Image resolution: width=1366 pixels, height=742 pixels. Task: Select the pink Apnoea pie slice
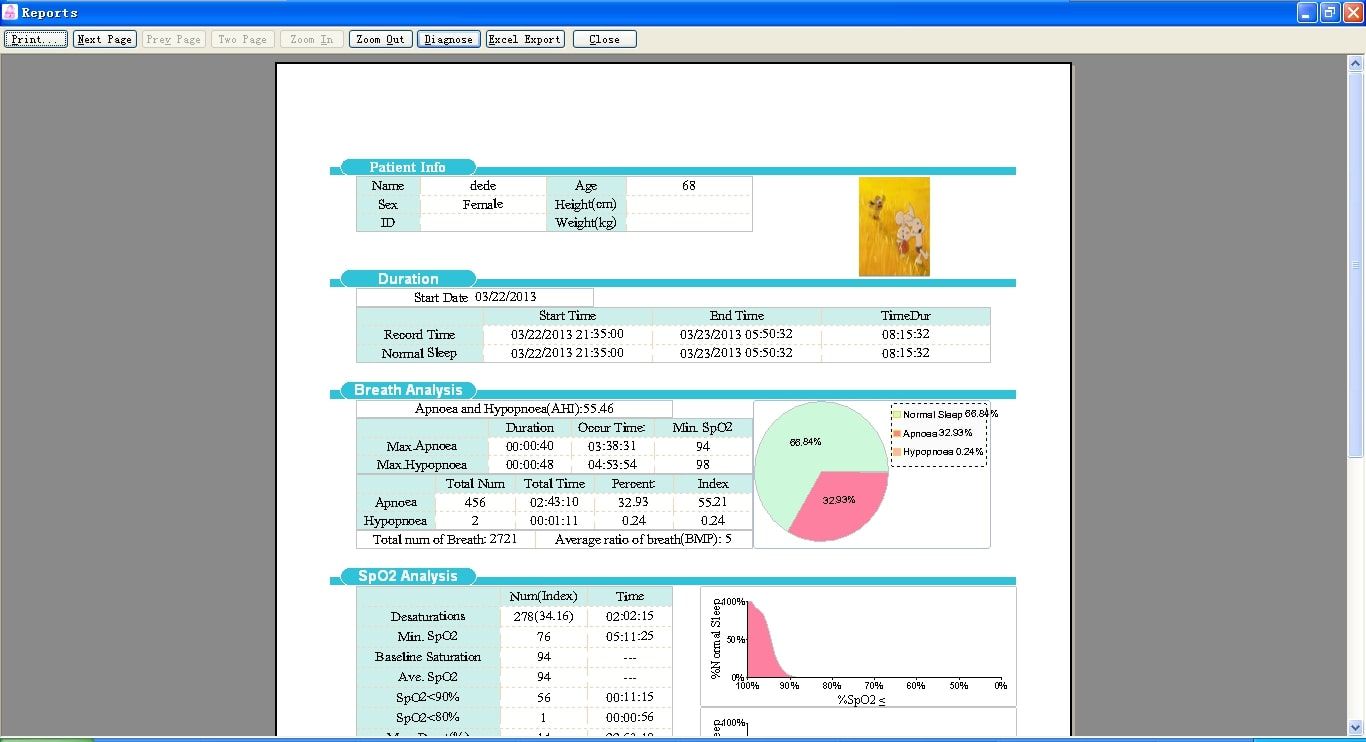click(838, 503)
